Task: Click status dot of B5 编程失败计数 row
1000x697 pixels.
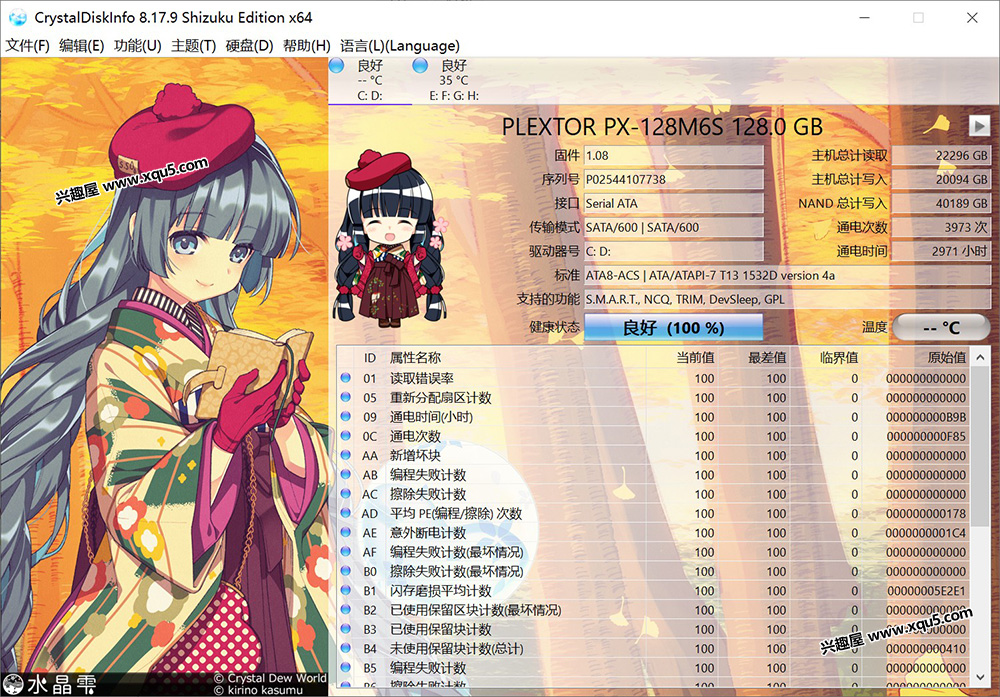Action: [x=346, y=667]
